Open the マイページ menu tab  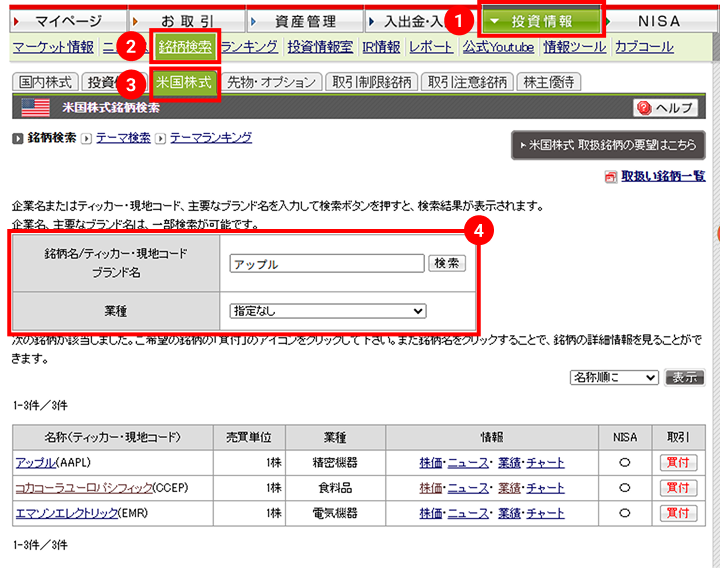[x=68, y=21]
